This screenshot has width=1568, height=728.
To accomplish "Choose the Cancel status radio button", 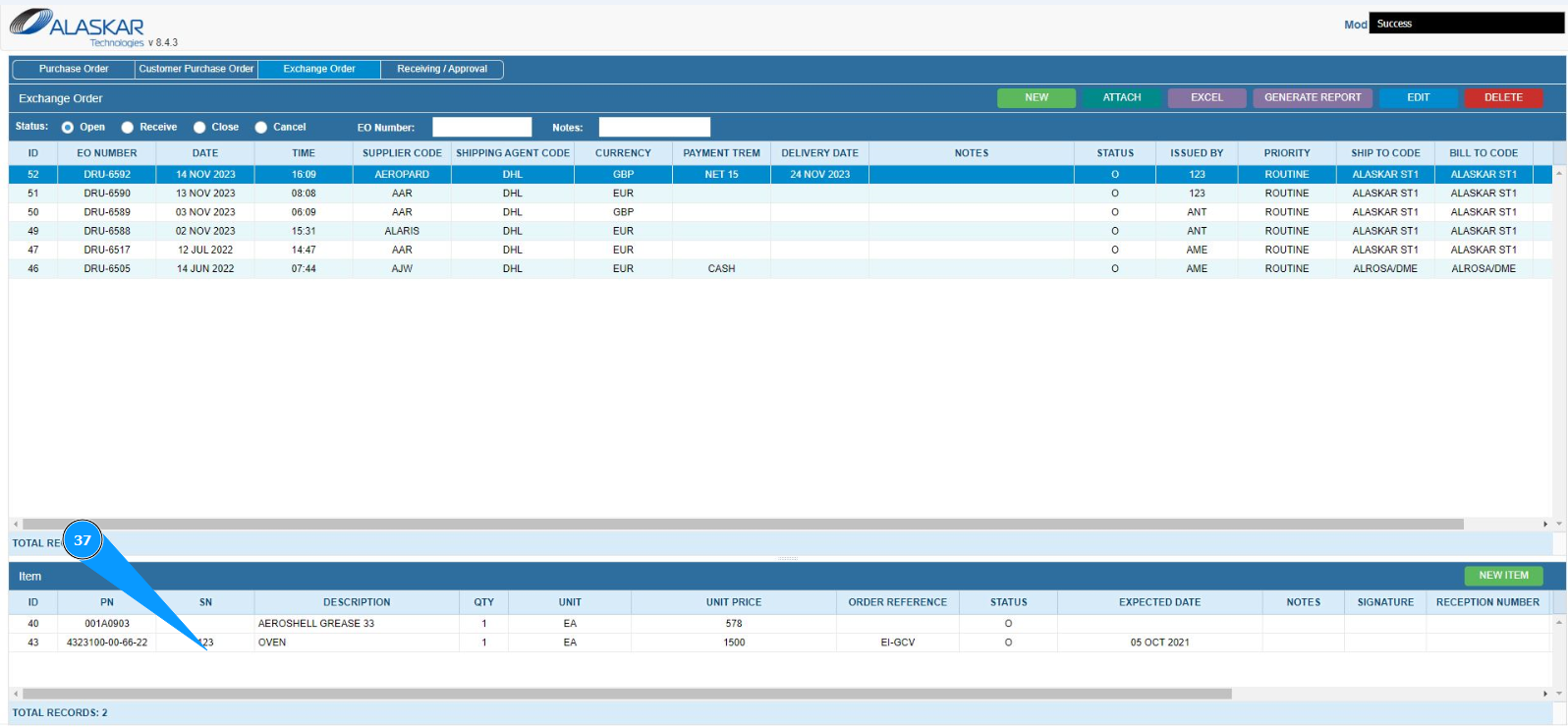I will pyautogui.click(x=261, y=128).
